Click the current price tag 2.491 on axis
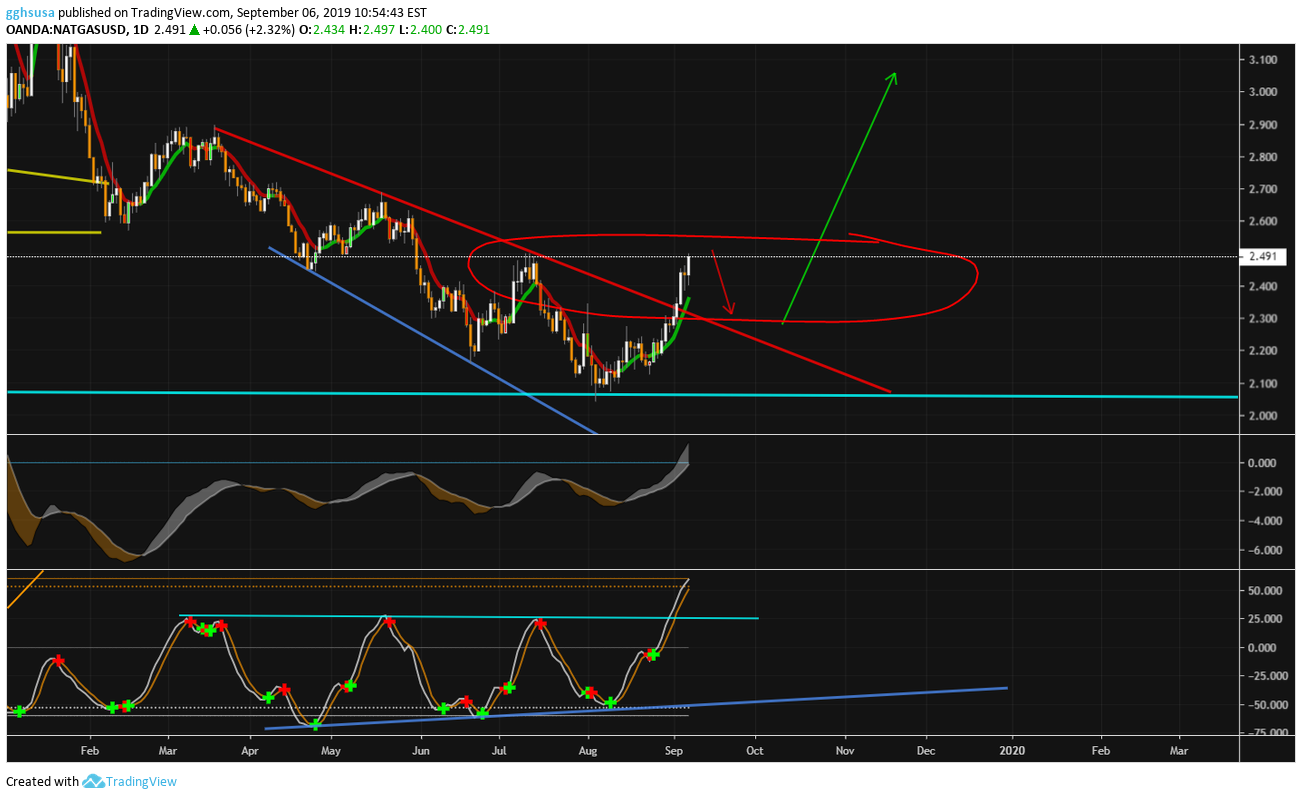 coord(1264,257)
